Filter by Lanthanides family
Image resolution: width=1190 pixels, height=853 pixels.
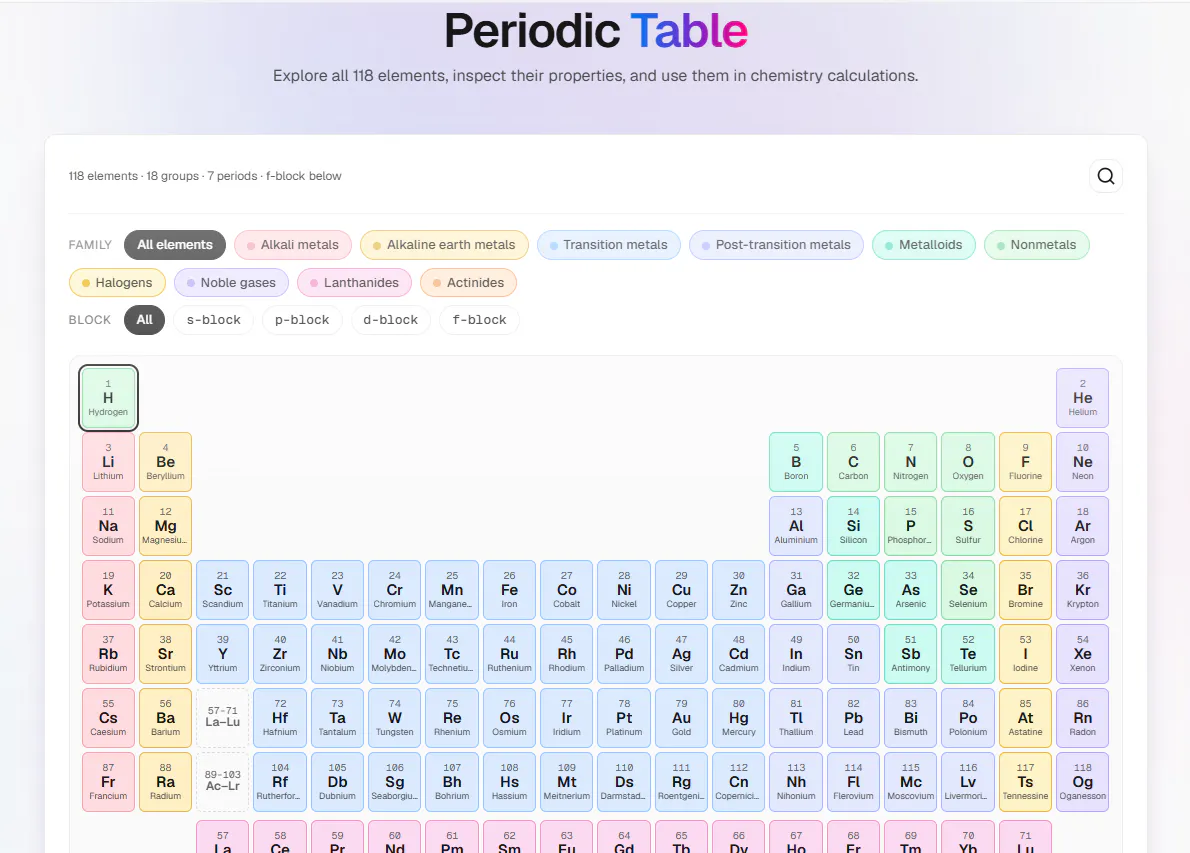[x=354, y=282]
